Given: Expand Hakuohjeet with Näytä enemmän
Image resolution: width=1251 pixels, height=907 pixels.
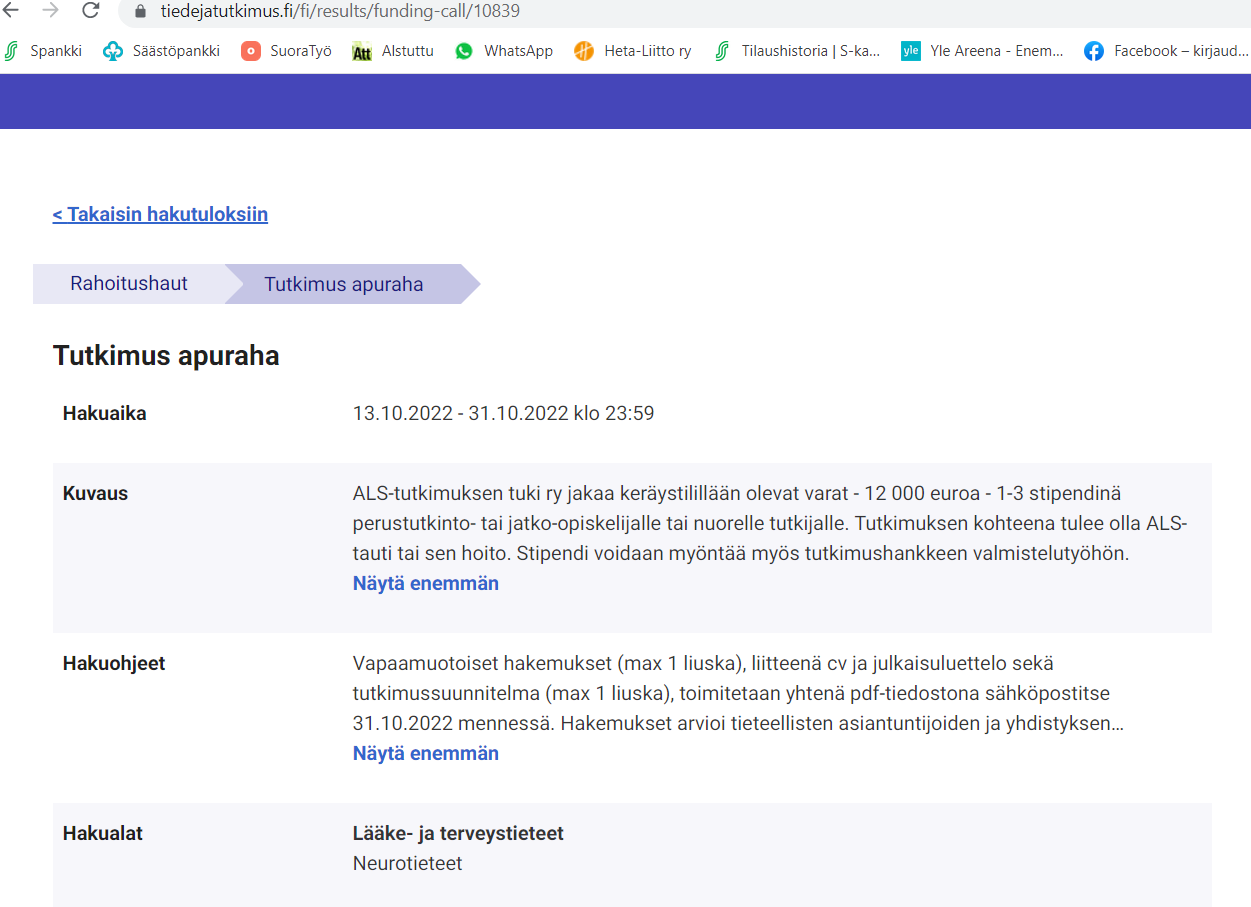Looking at the screenshot, I should click(x=426, y=753).
